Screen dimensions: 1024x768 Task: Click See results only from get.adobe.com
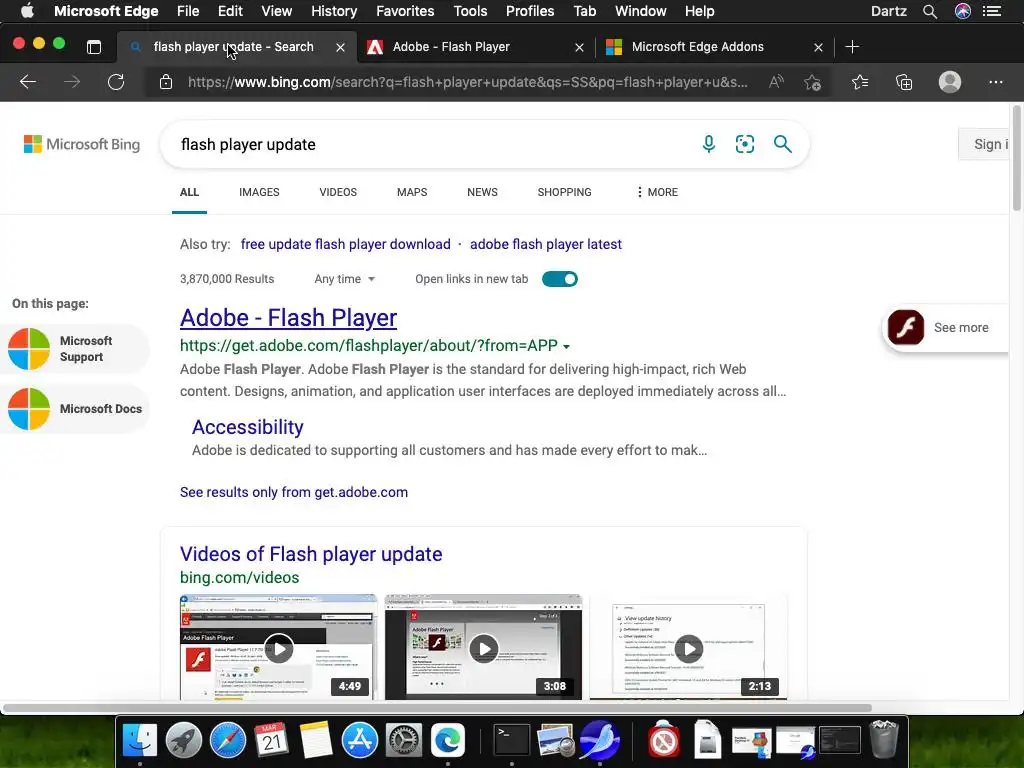(x=294, y=492)
